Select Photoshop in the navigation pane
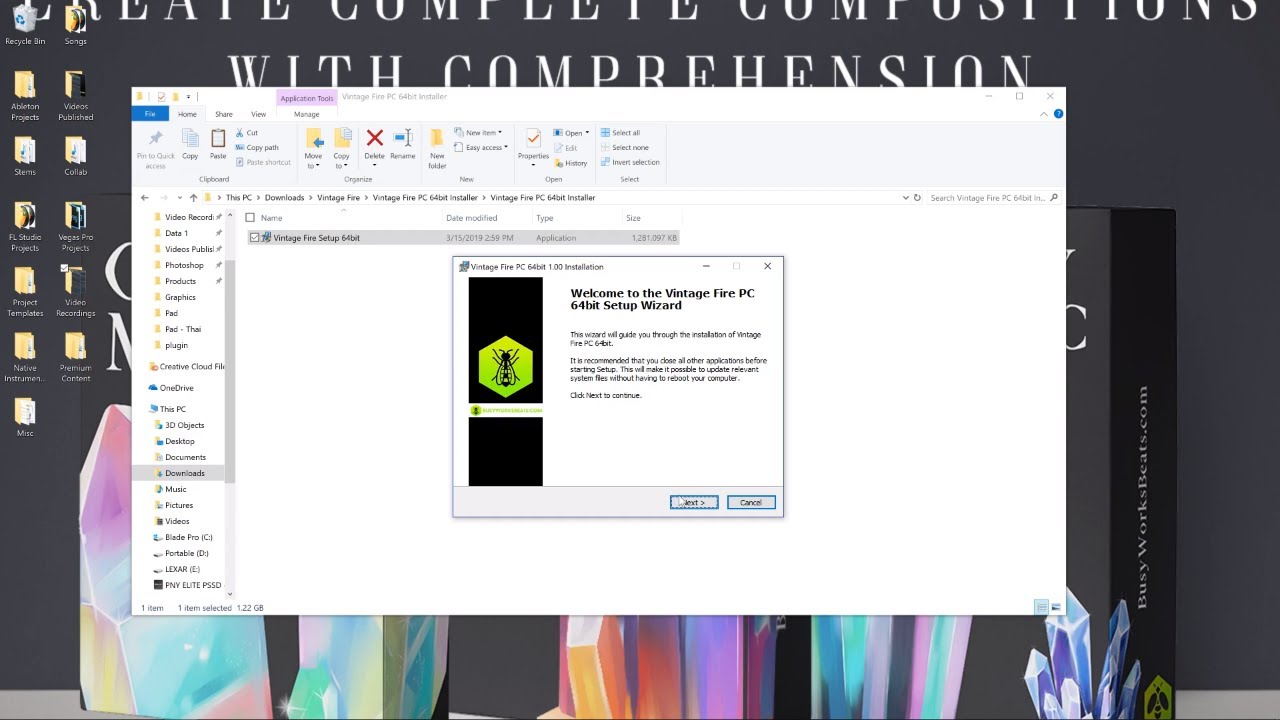Screen dimensions: 1280x720 (x=184, y=265)
